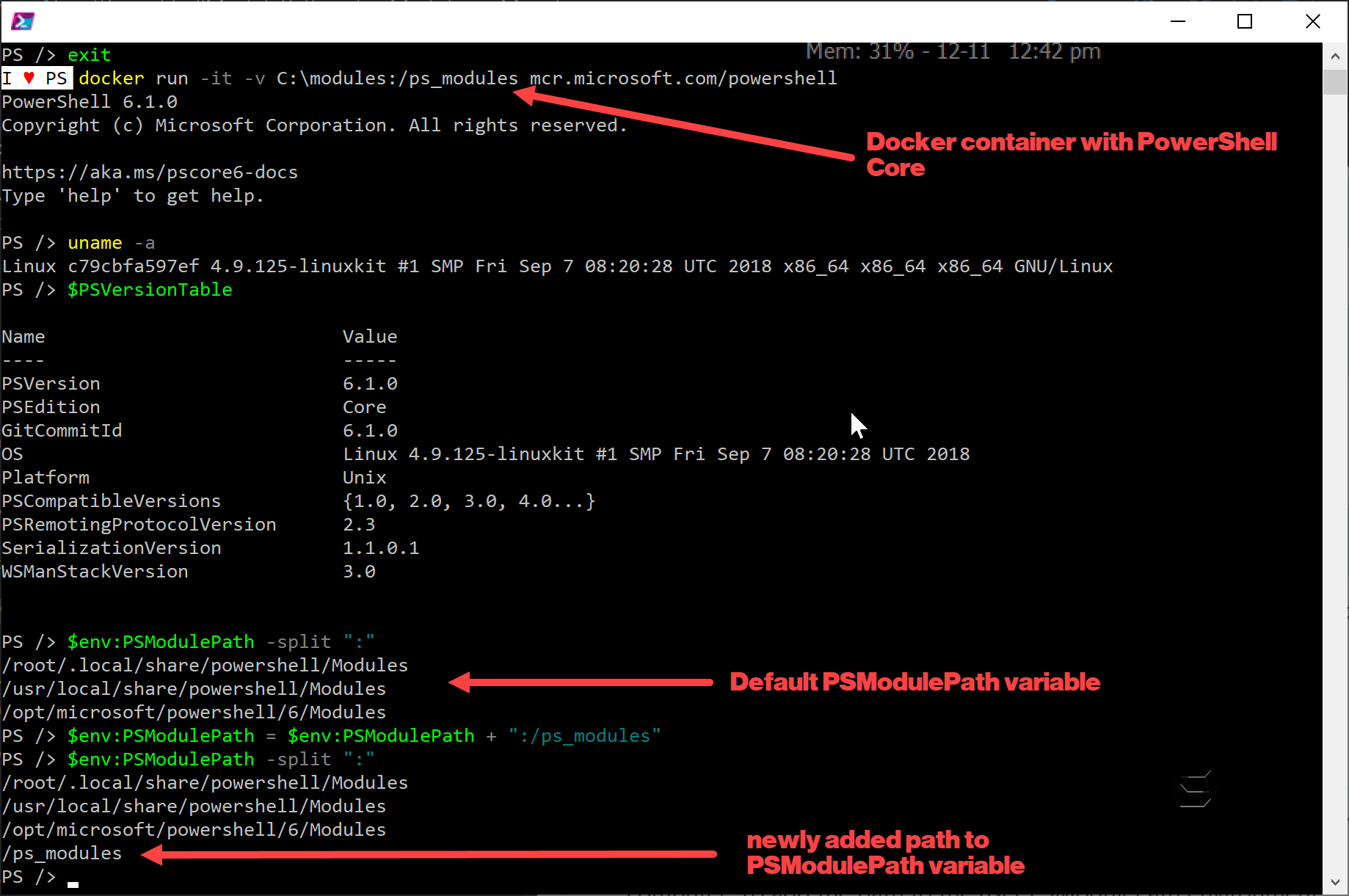
Task: Click the PowerShell icon in the title bar
Action: [x=22, y=21]
